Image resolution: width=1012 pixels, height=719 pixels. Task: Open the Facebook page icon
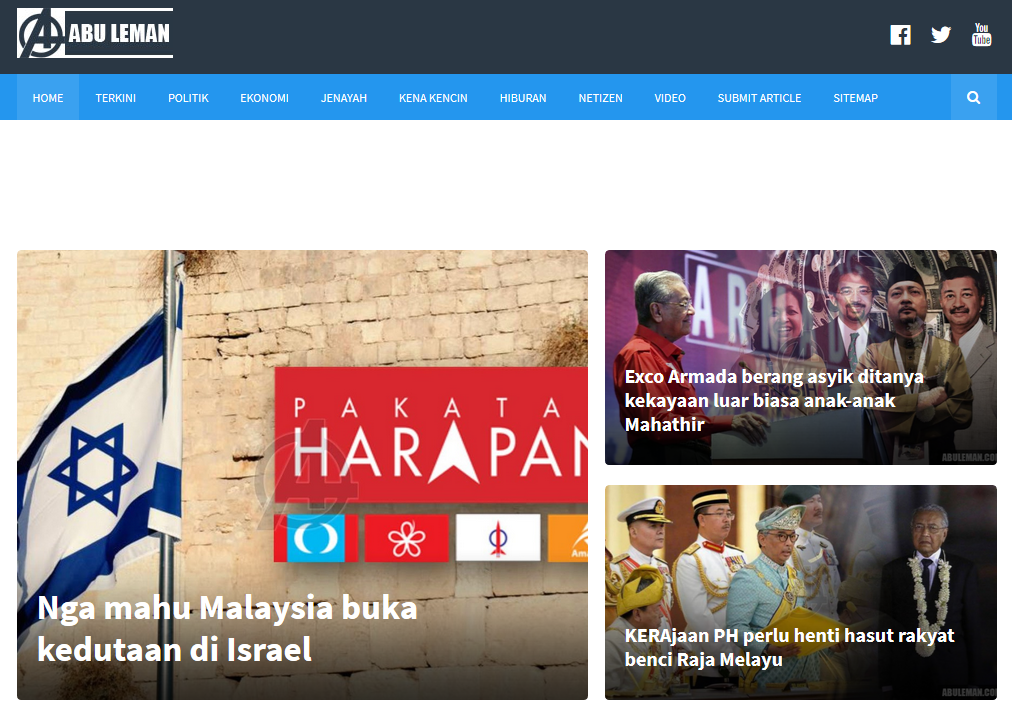(x=900, y=35)
